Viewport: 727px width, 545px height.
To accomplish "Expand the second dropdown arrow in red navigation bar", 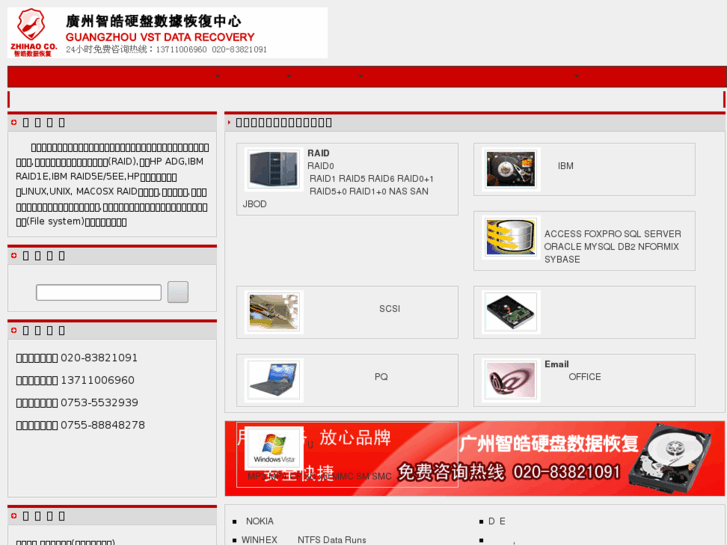I will click(x=289, y=76).
